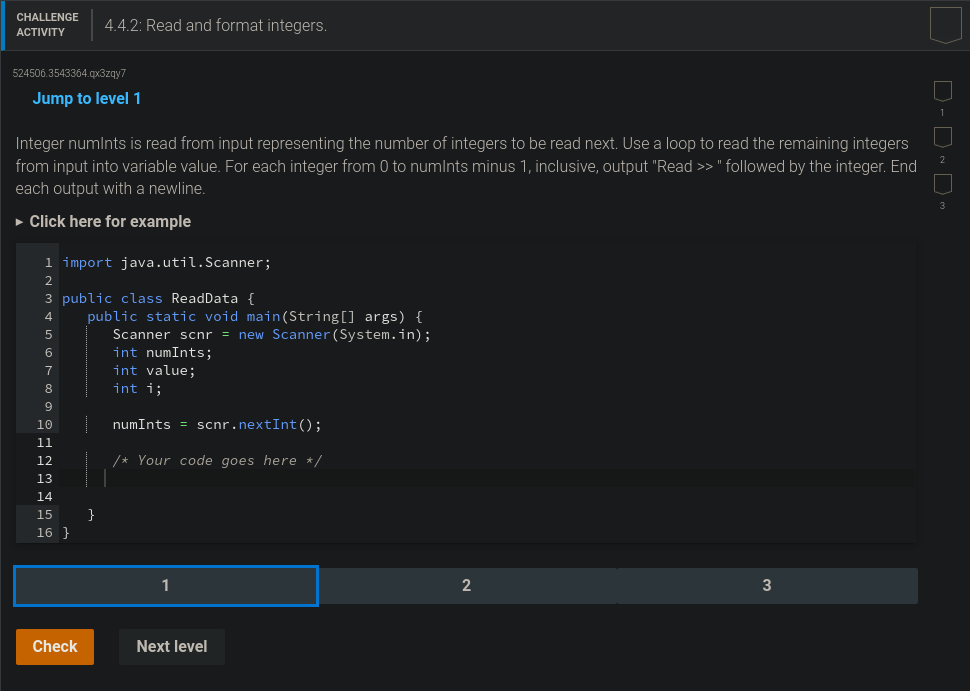Switch to level tab 3

pyautogui.click(x=767, y=585)
